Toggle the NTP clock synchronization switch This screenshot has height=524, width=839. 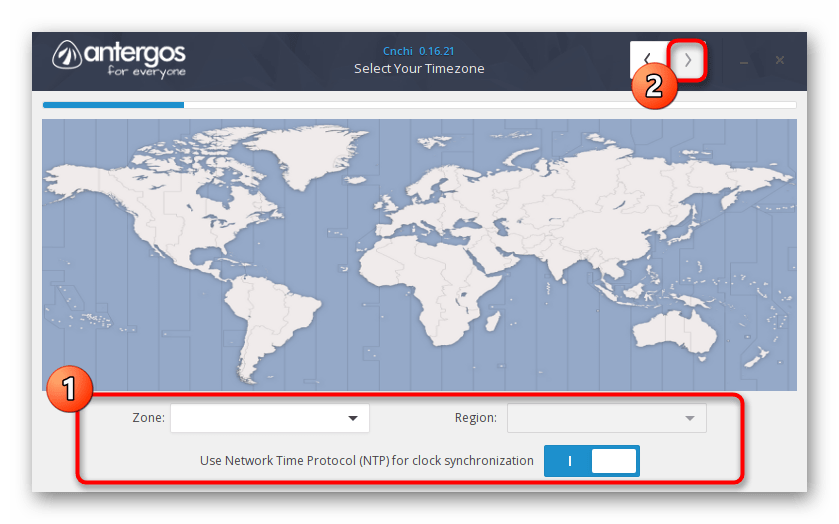(592, 461)
